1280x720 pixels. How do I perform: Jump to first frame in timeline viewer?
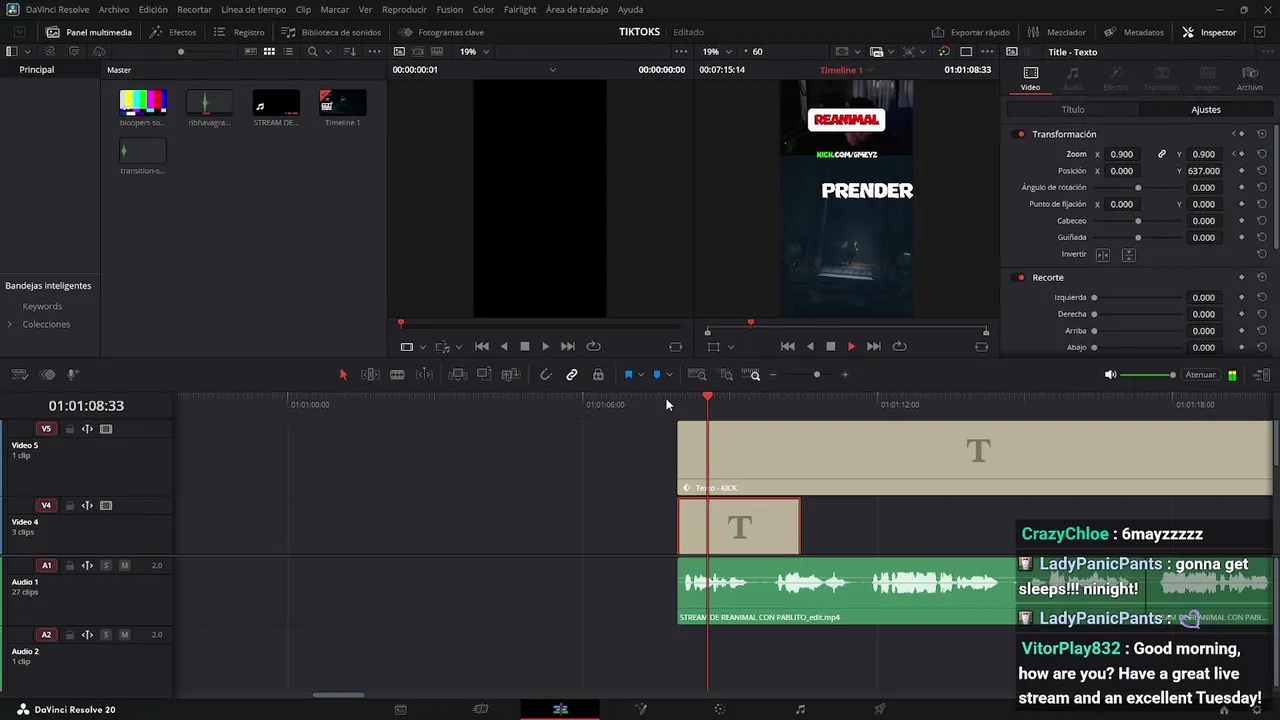(x=787, y=346)
